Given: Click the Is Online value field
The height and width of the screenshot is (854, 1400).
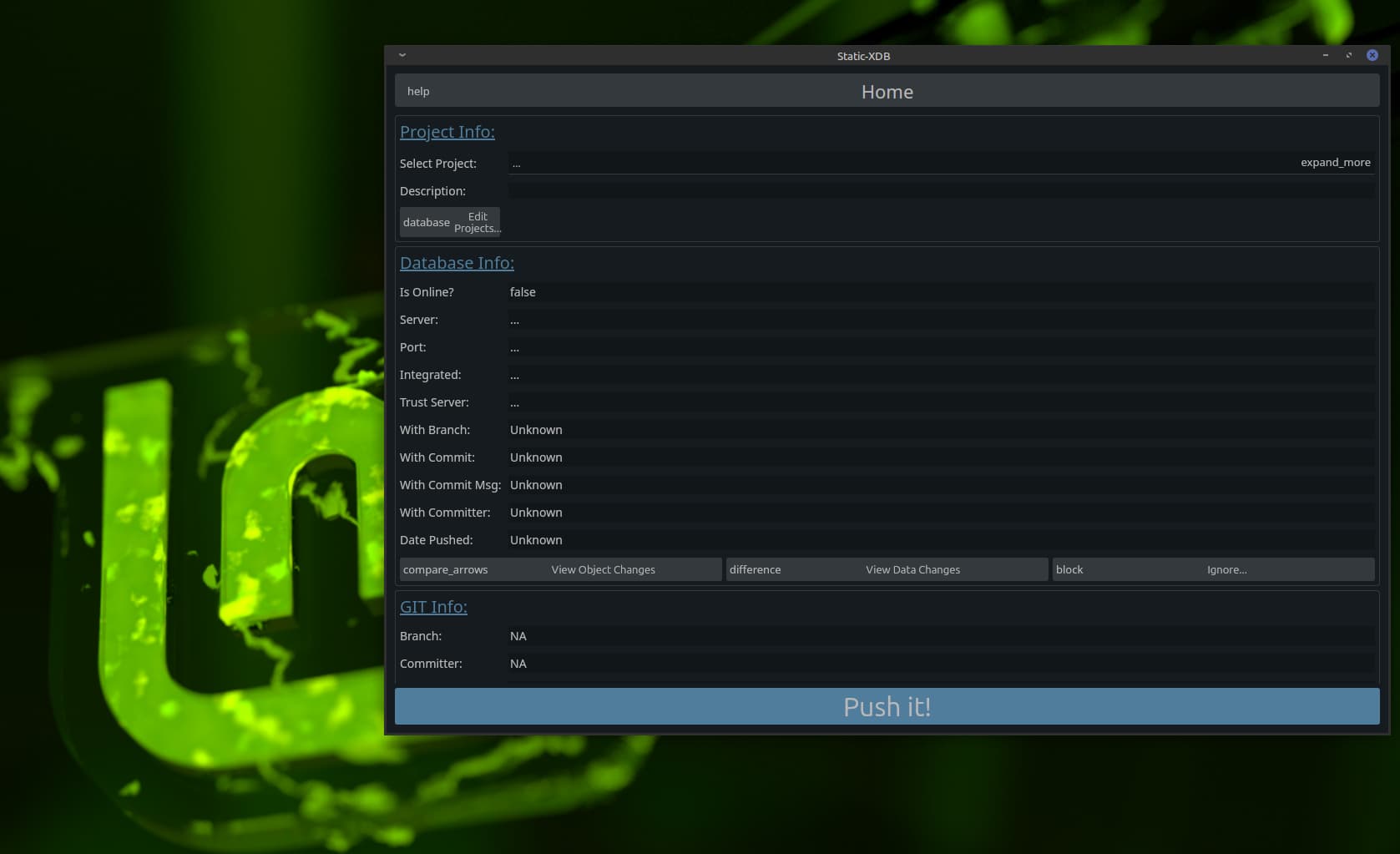Looking at the screenshot, I should (941, 292).
